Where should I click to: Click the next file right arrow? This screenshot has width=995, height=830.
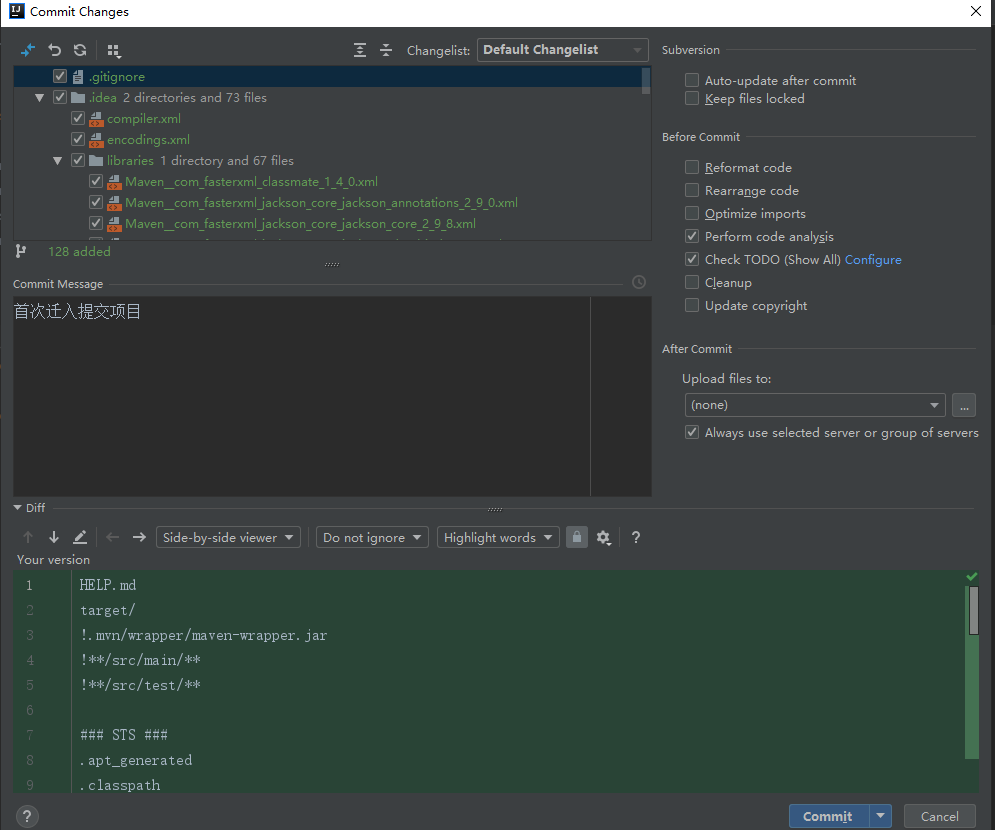[139, 537]
